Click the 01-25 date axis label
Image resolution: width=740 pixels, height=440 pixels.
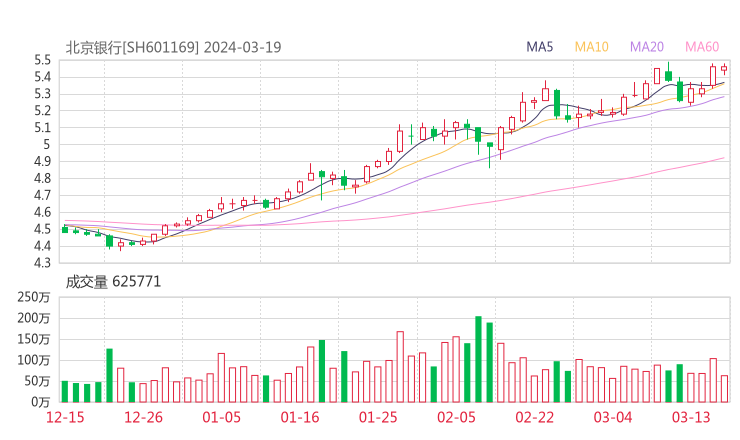378,417
